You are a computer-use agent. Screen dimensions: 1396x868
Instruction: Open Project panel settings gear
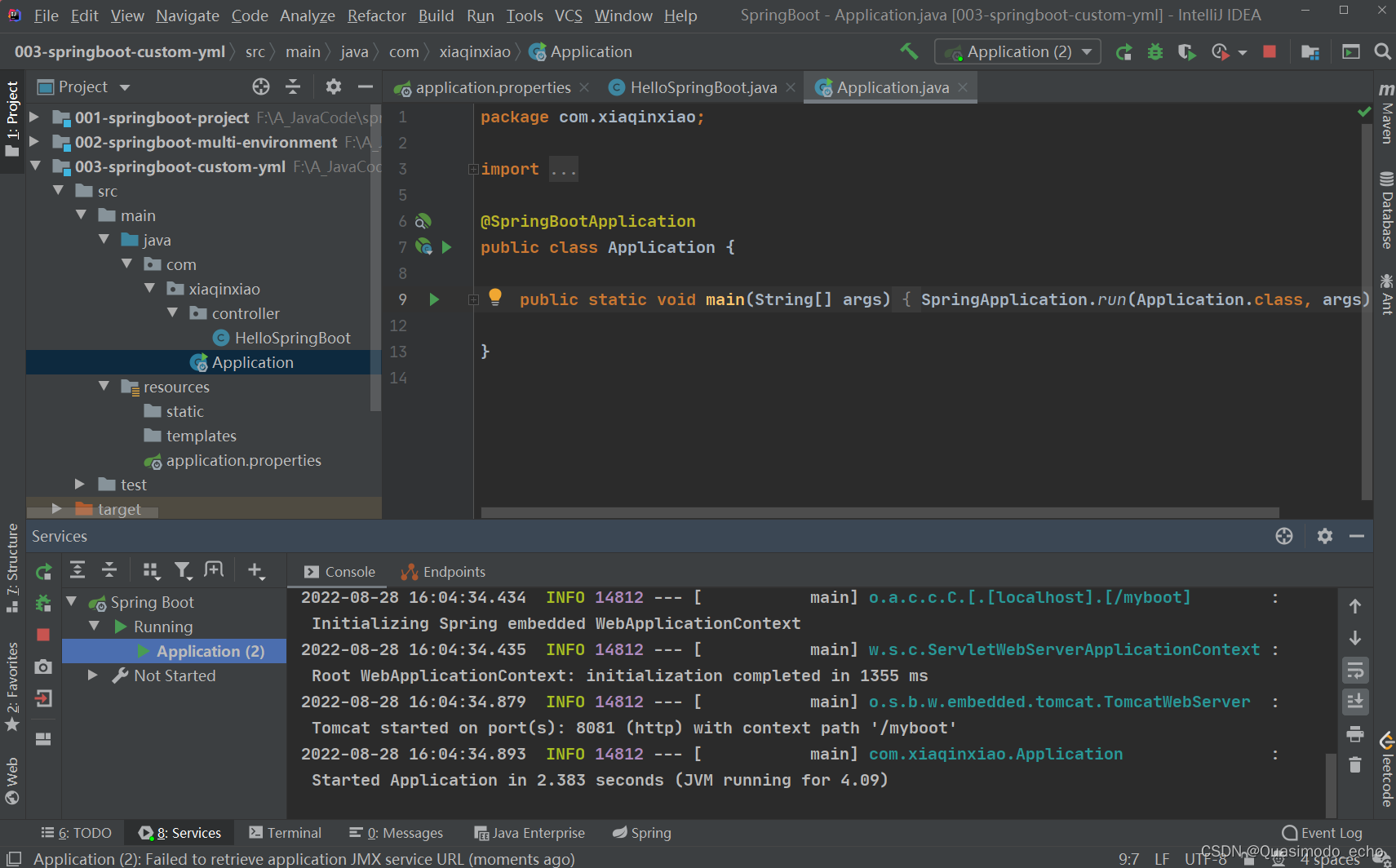pos(334,86)
